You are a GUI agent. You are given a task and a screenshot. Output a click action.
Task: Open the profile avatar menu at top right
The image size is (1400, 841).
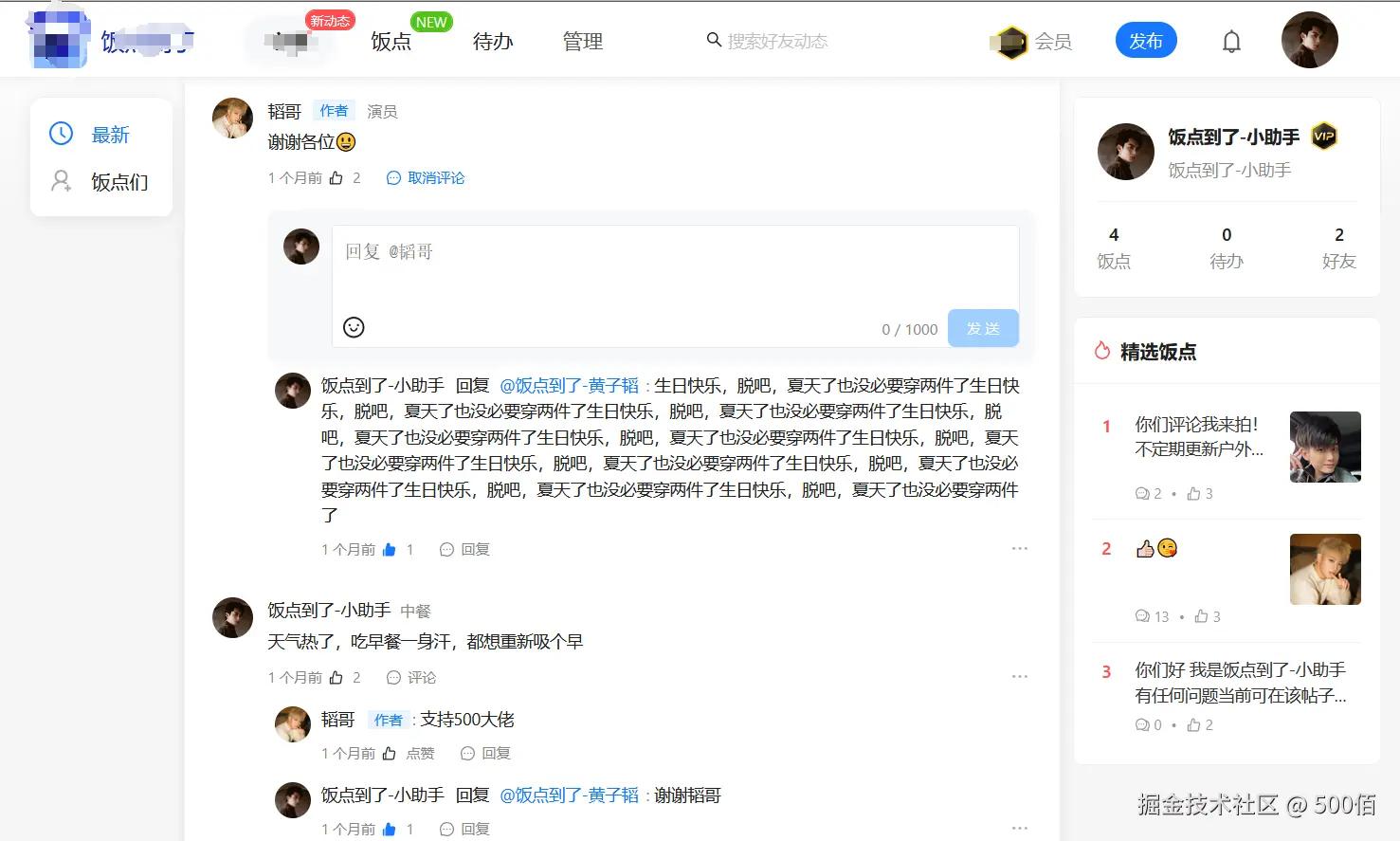pos(1310,40)
